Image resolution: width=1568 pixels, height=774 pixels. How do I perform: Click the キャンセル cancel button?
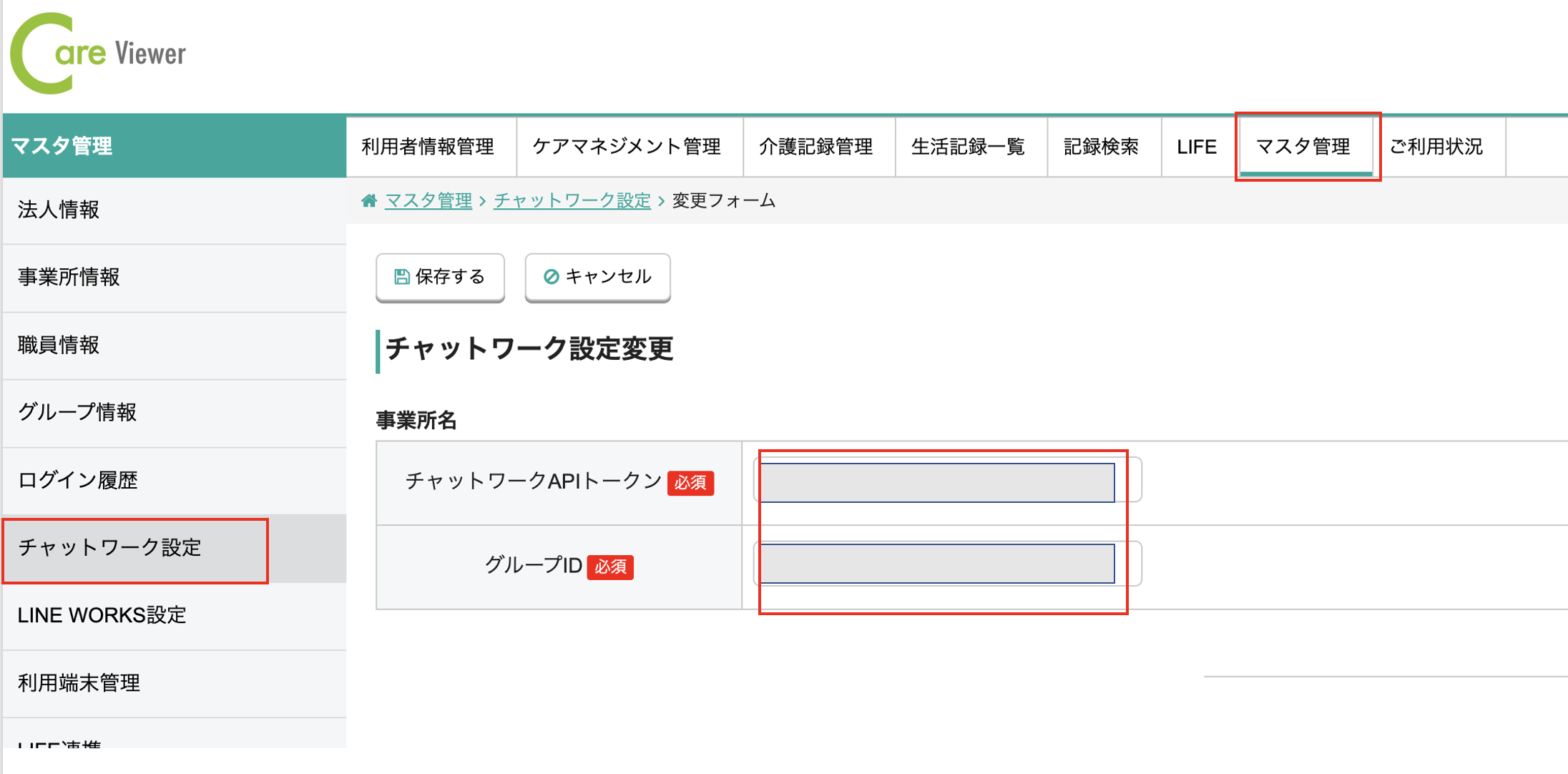tap(597, 277)
